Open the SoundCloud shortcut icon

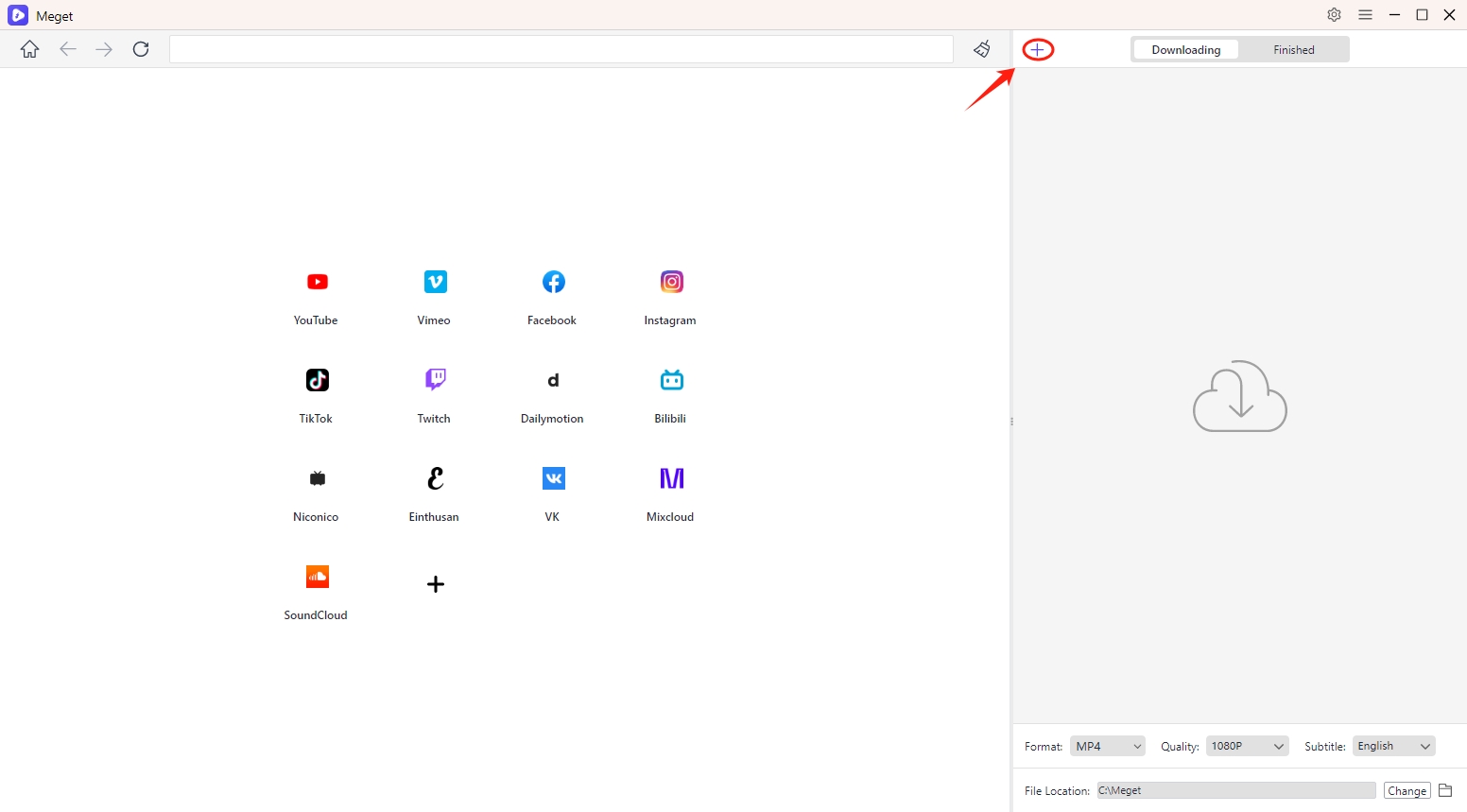[x=318, y=577]
